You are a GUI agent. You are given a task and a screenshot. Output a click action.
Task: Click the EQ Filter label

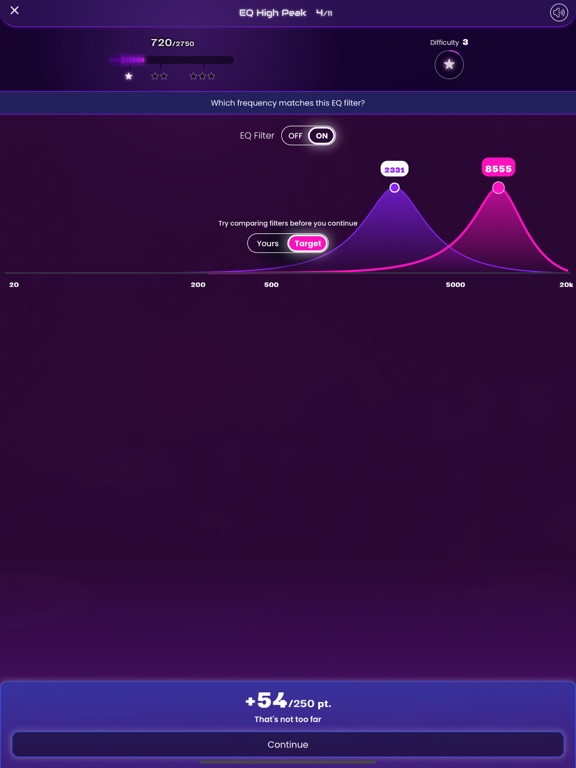click(x=257, y=136)
